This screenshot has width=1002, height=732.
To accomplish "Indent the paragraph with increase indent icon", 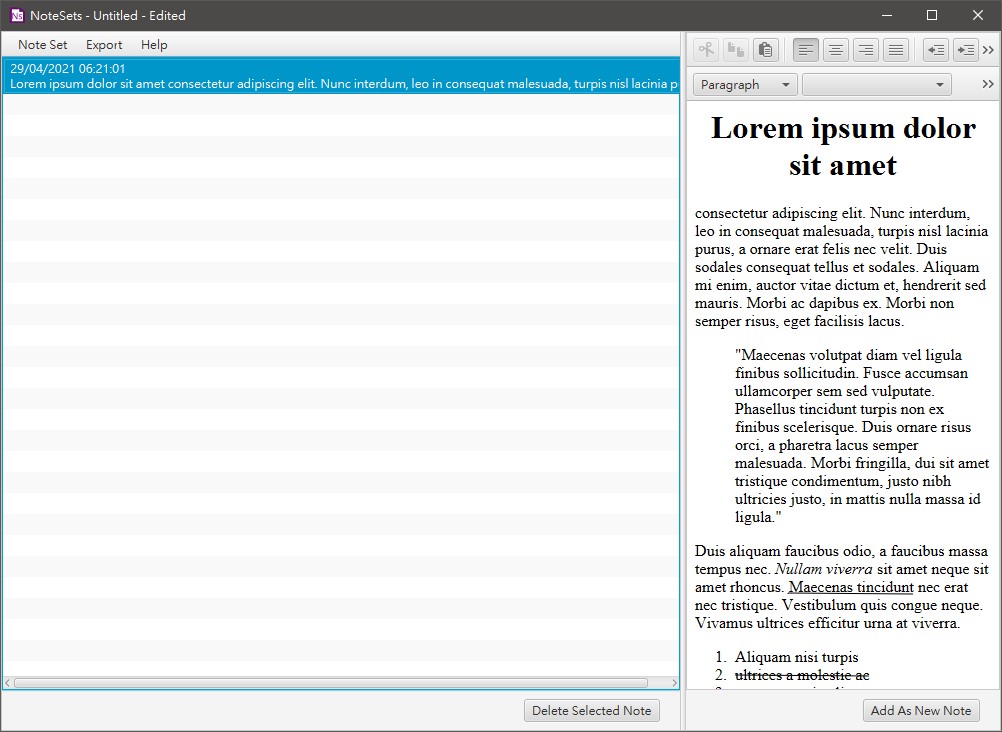I will pos(965,50).
